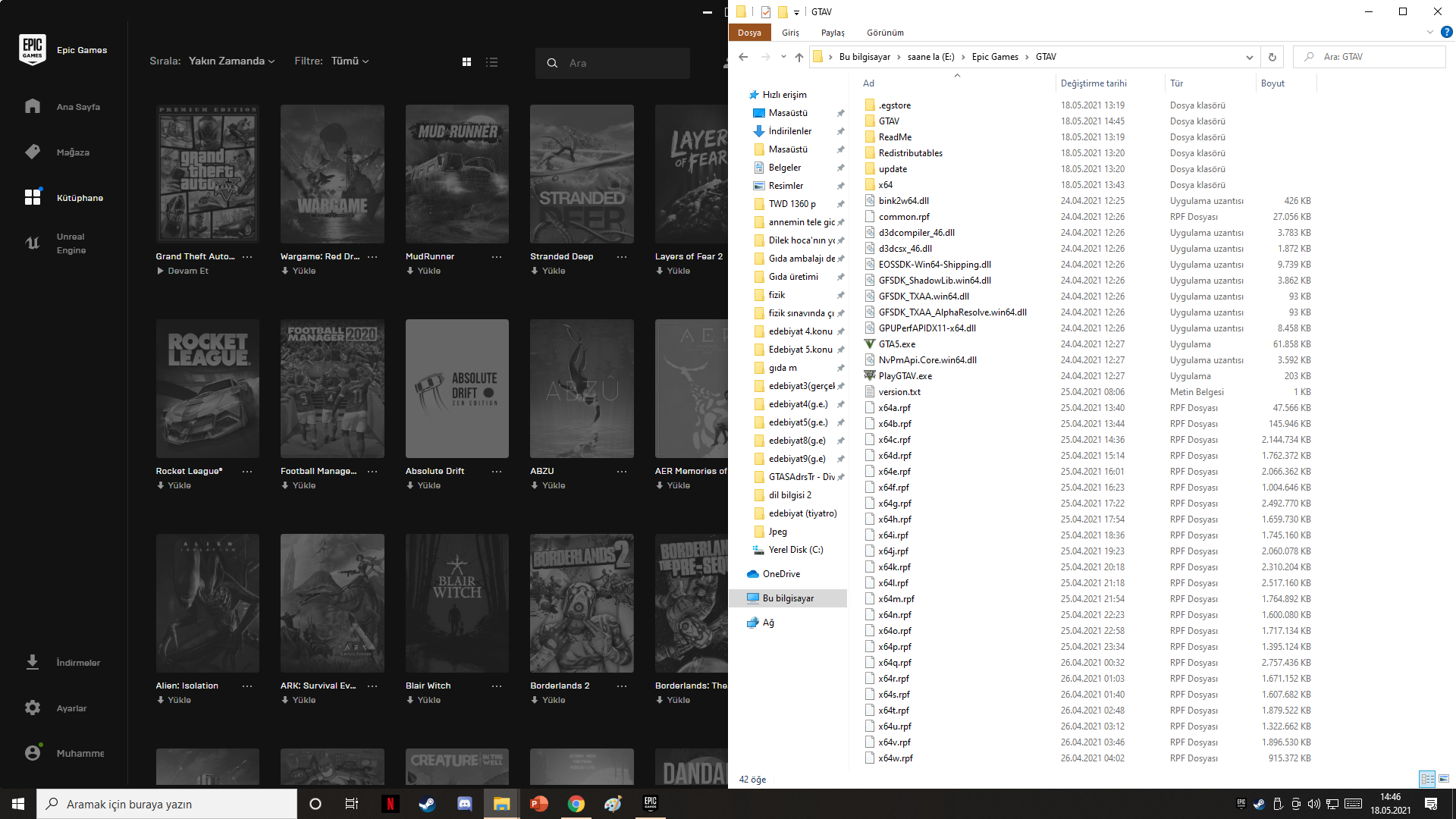
Task: Open the Paylaş ribbon tab
Action: click(x=833, y=33)
